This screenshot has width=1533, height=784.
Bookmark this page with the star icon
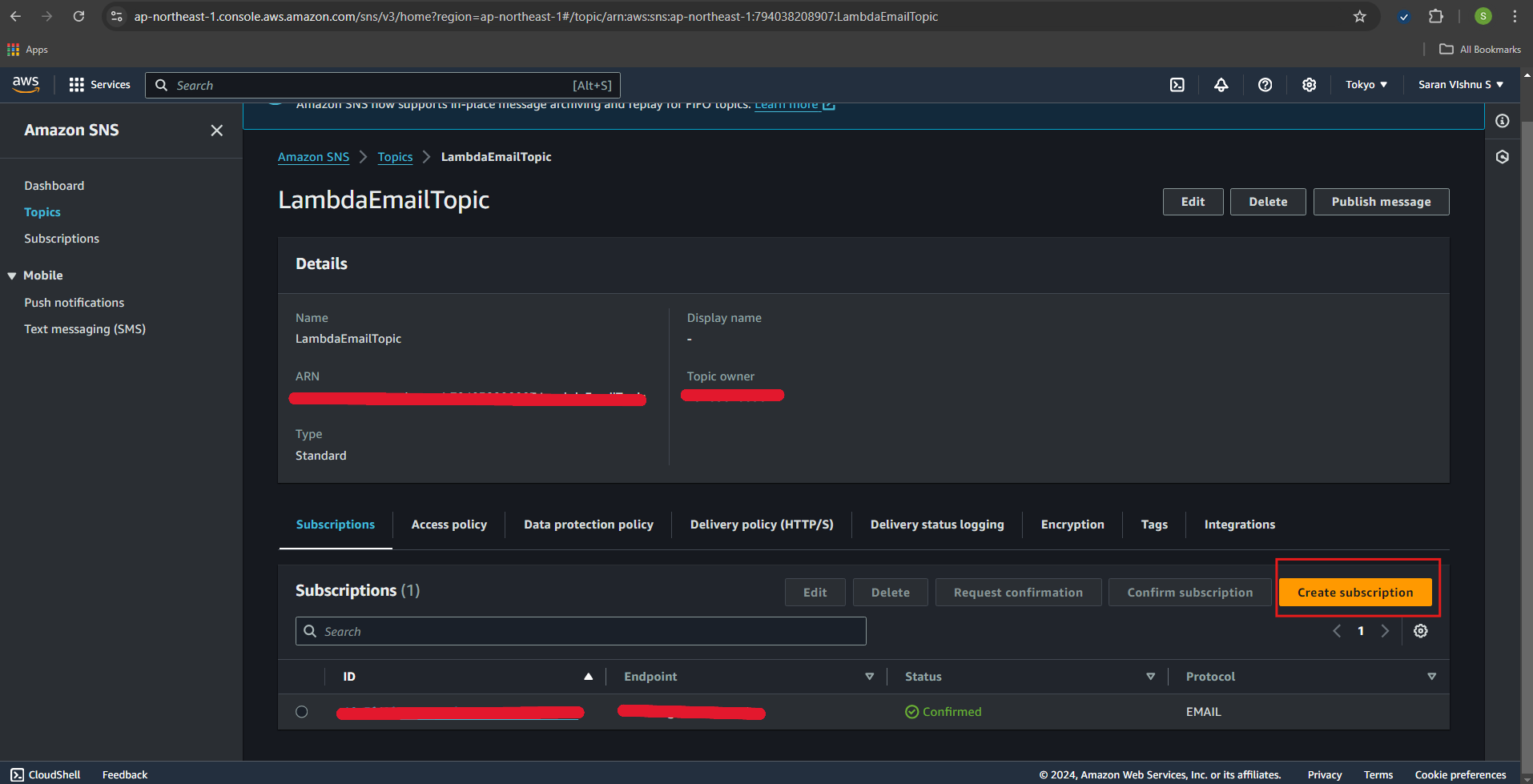pyautogui.click(x=1359, y=16)
